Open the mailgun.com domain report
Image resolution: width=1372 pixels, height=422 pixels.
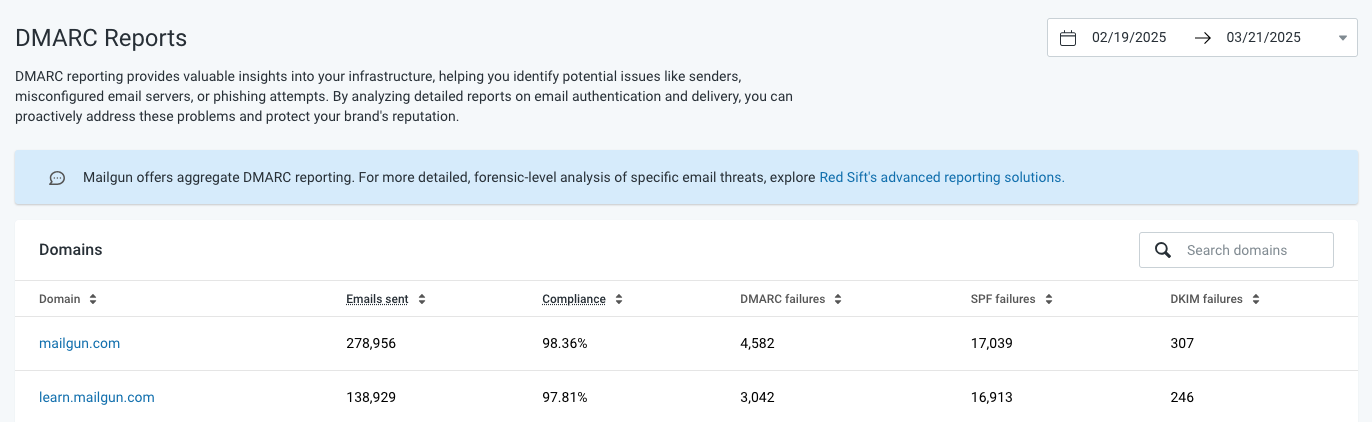click(x=79, y=343)
